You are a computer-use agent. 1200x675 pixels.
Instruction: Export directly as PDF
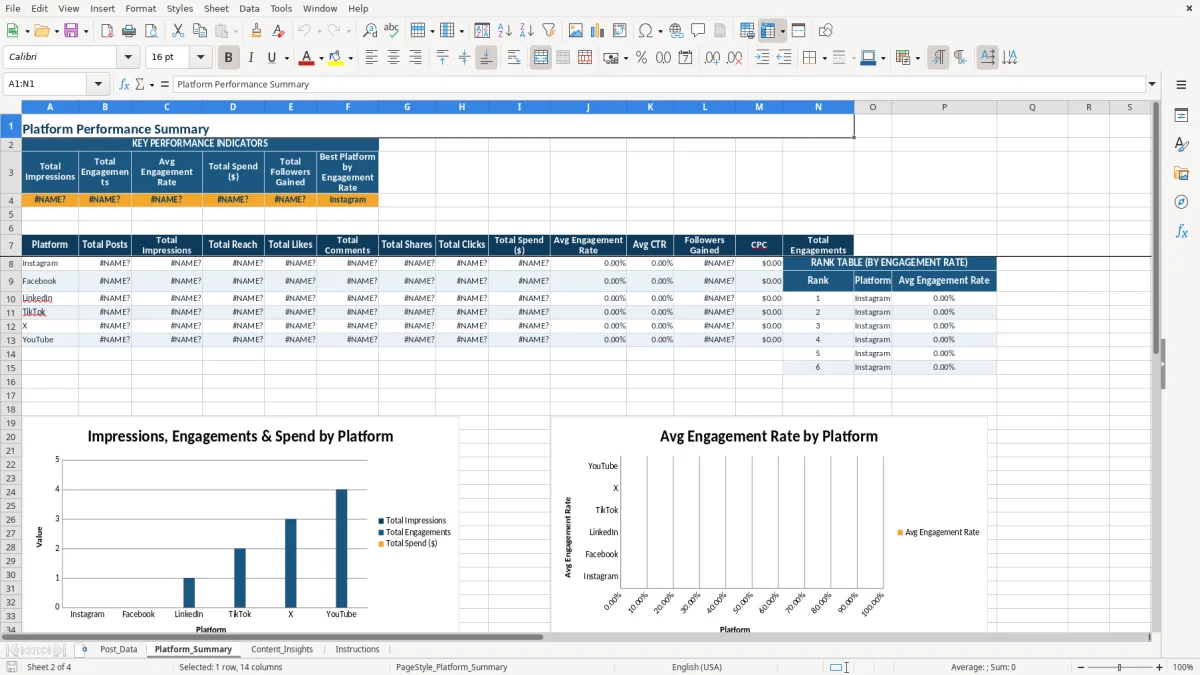click(x=105, y=31)
